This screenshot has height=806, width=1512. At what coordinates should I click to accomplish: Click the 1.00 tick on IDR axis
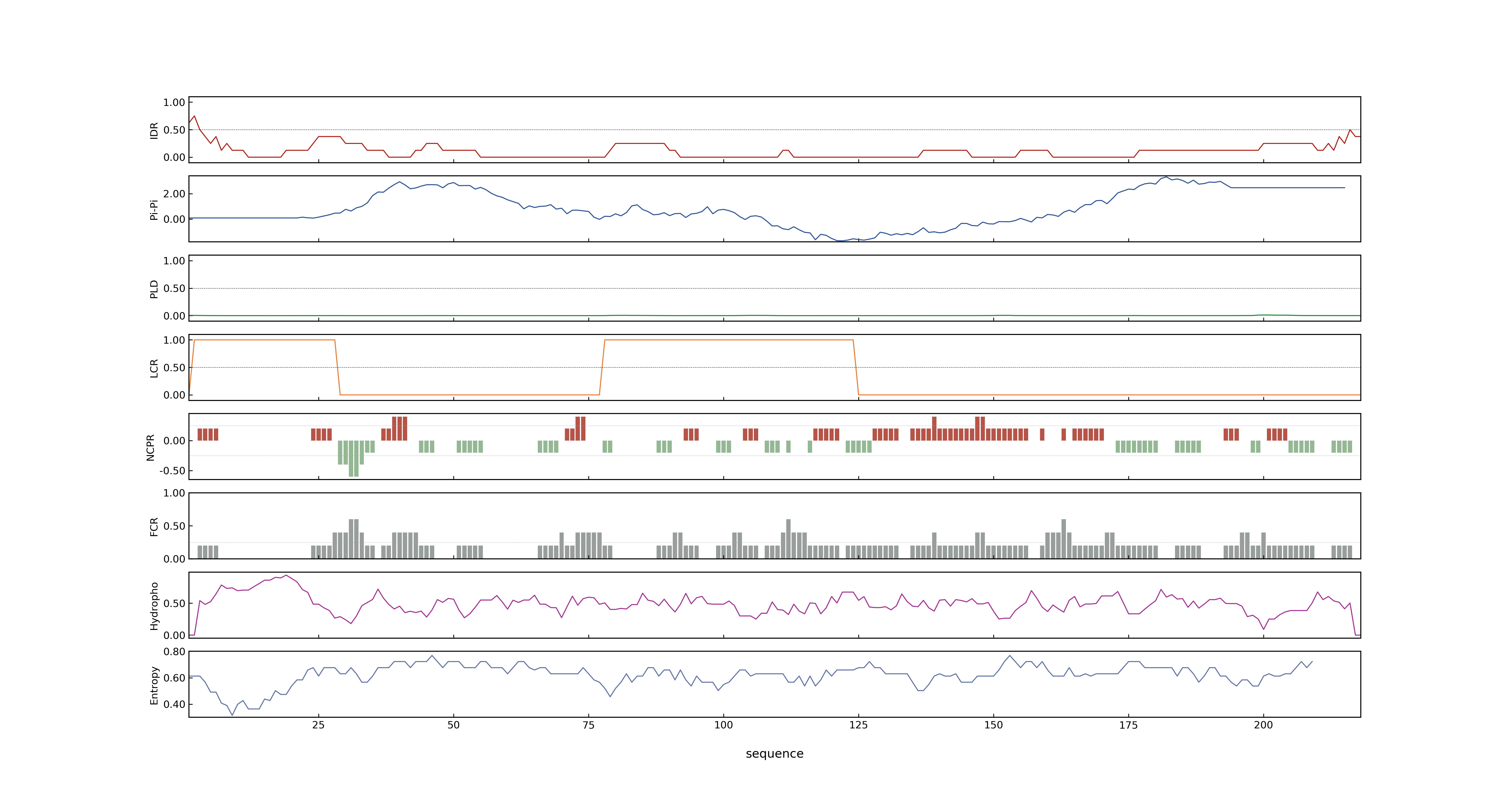(174, 103)
